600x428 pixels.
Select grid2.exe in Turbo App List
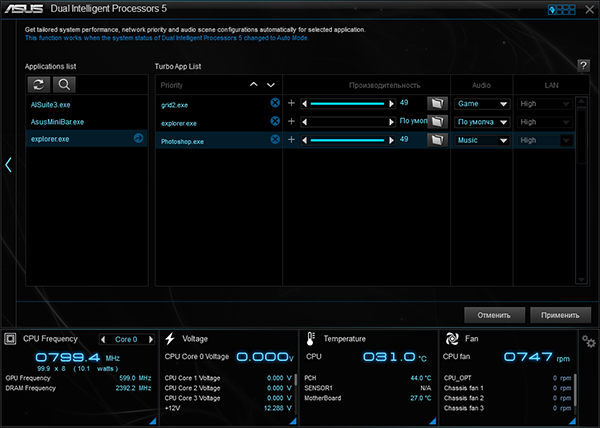174,105
